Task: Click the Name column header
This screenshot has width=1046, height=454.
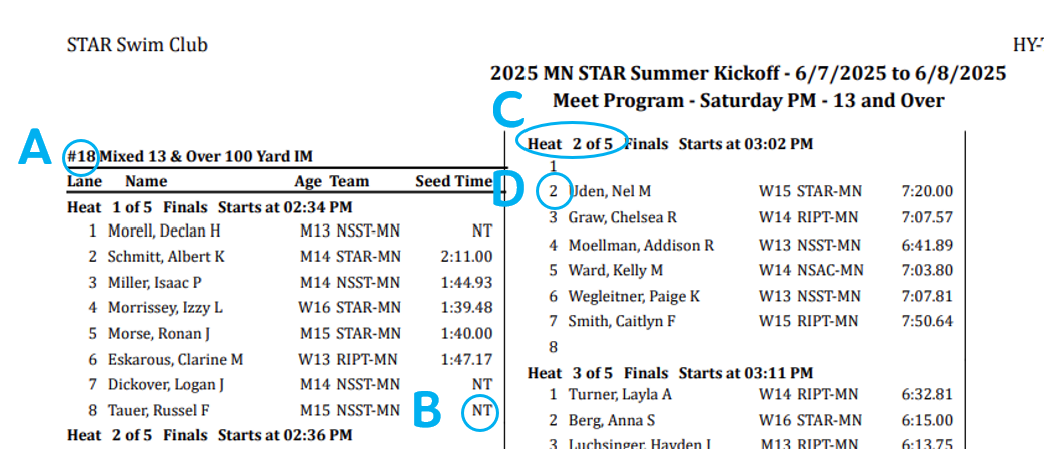Action: (146, 182)
